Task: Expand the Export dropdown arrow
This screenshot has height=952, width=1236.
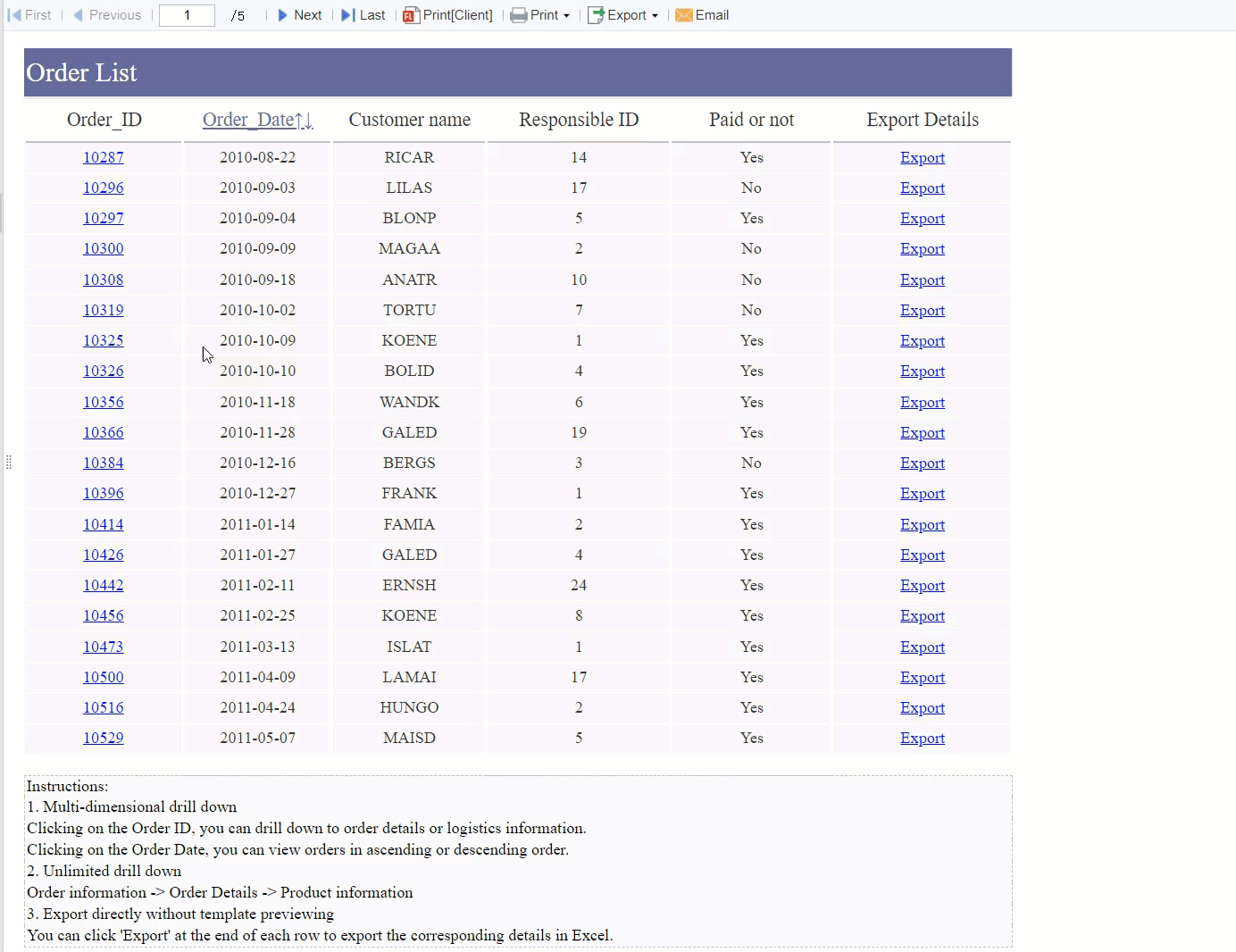Action: (655, 16)
